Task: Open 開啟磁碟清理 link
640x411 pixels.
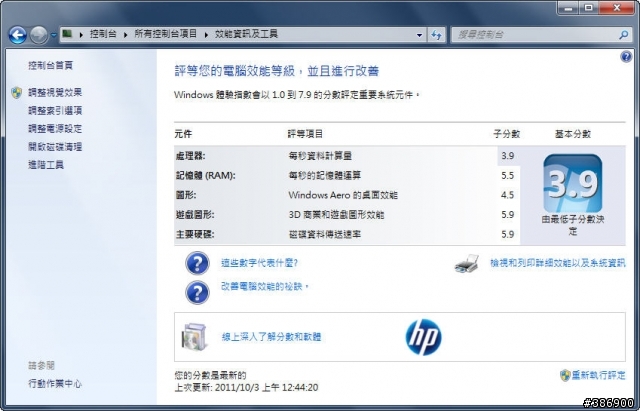Action: (x=55, y=147)
